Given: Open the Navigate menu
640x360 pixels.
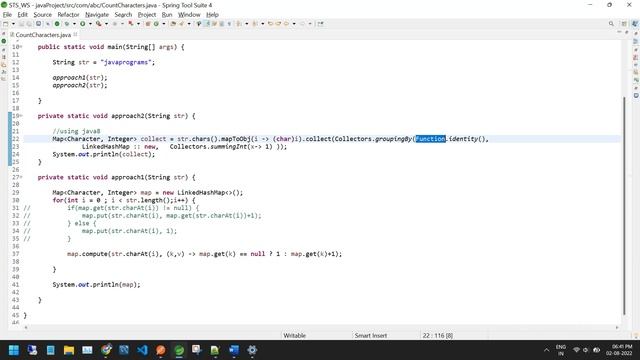Looking at the screenshot, I should pyautogui.click(x=97, y=15).
